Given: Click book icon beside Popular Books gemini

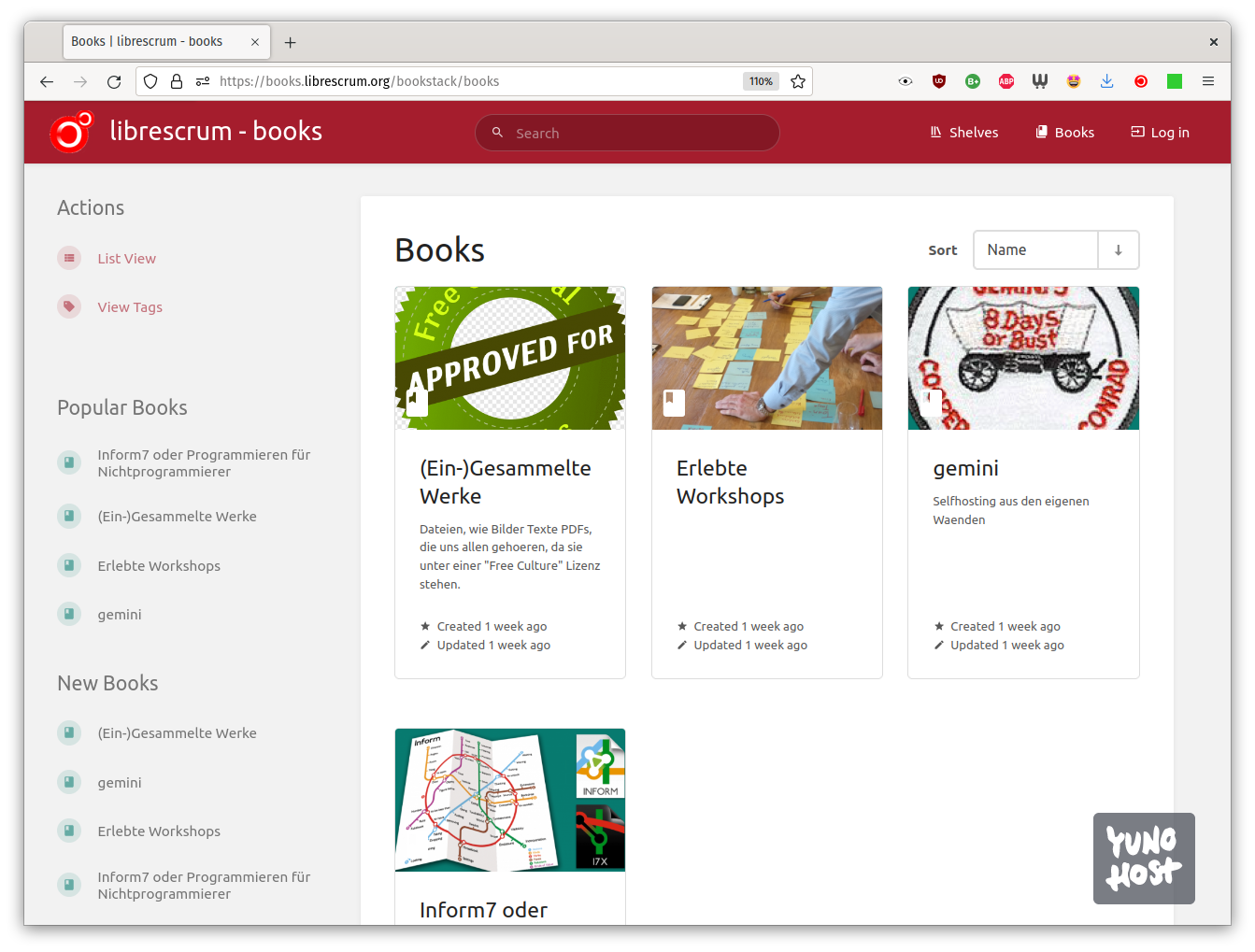Looking at the screenshot, I should [69, 614].
